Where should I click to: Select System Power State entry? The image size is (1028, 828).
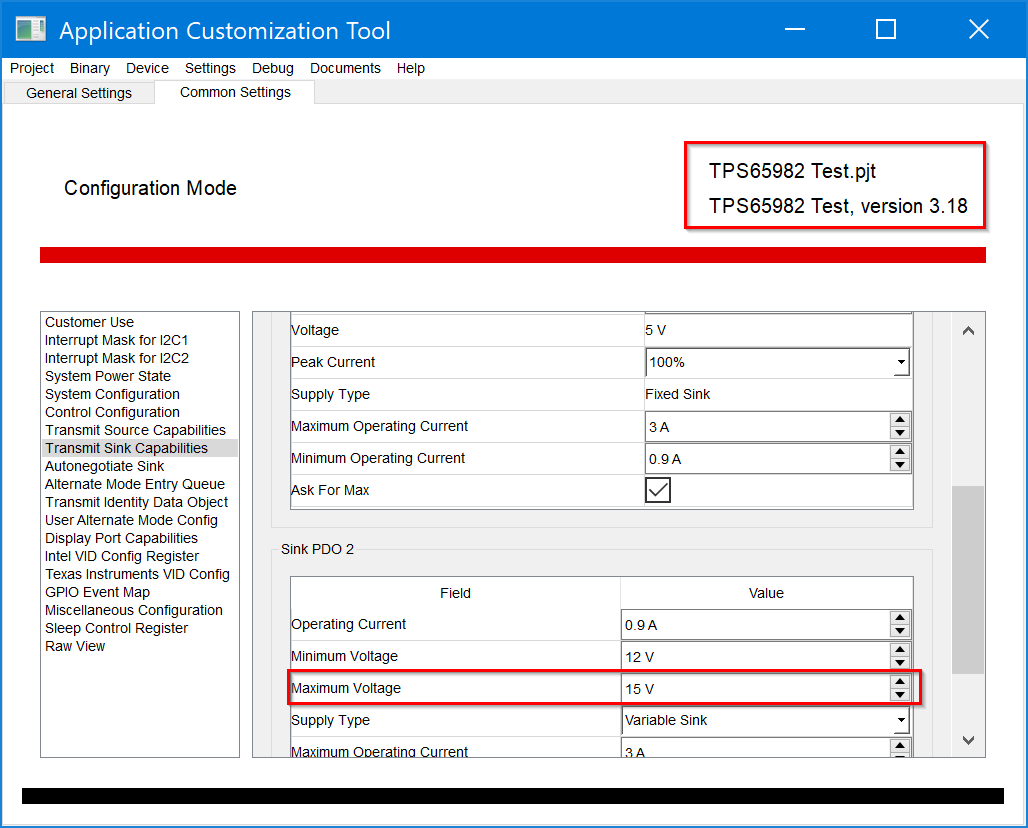pos(108,376)
